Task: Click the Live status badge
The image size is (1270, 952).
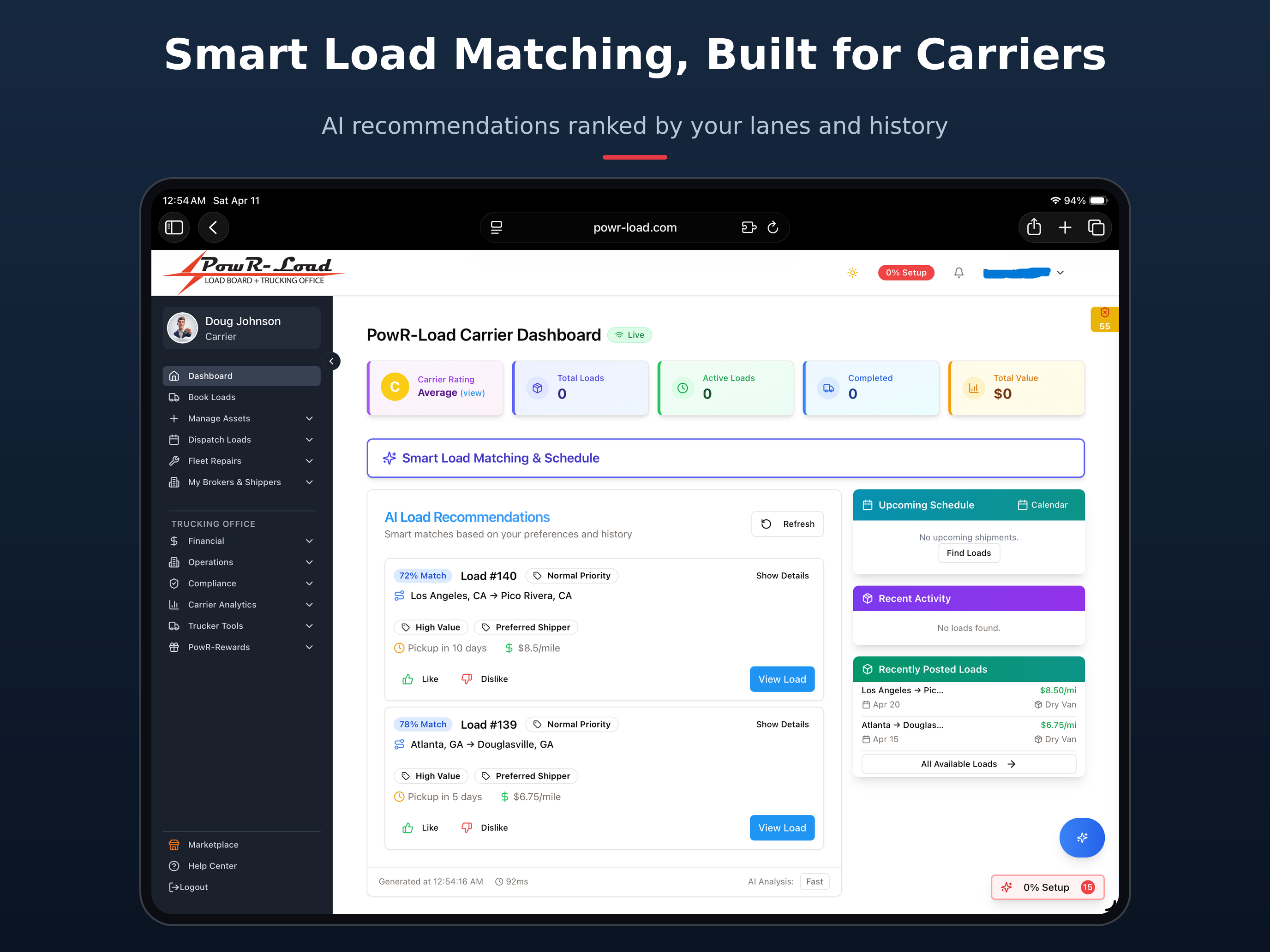Action: tap(629, 335)
